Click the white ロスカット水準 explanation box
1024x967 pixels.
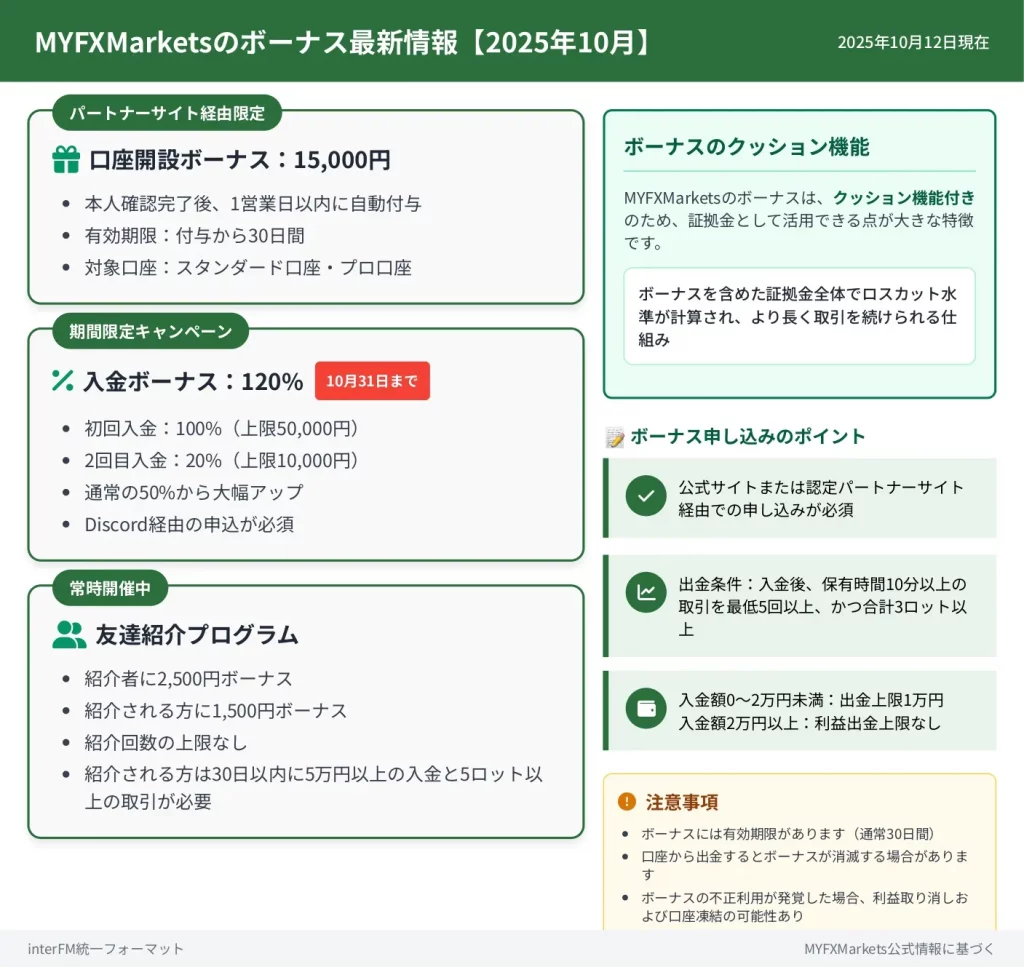[799, 316]
